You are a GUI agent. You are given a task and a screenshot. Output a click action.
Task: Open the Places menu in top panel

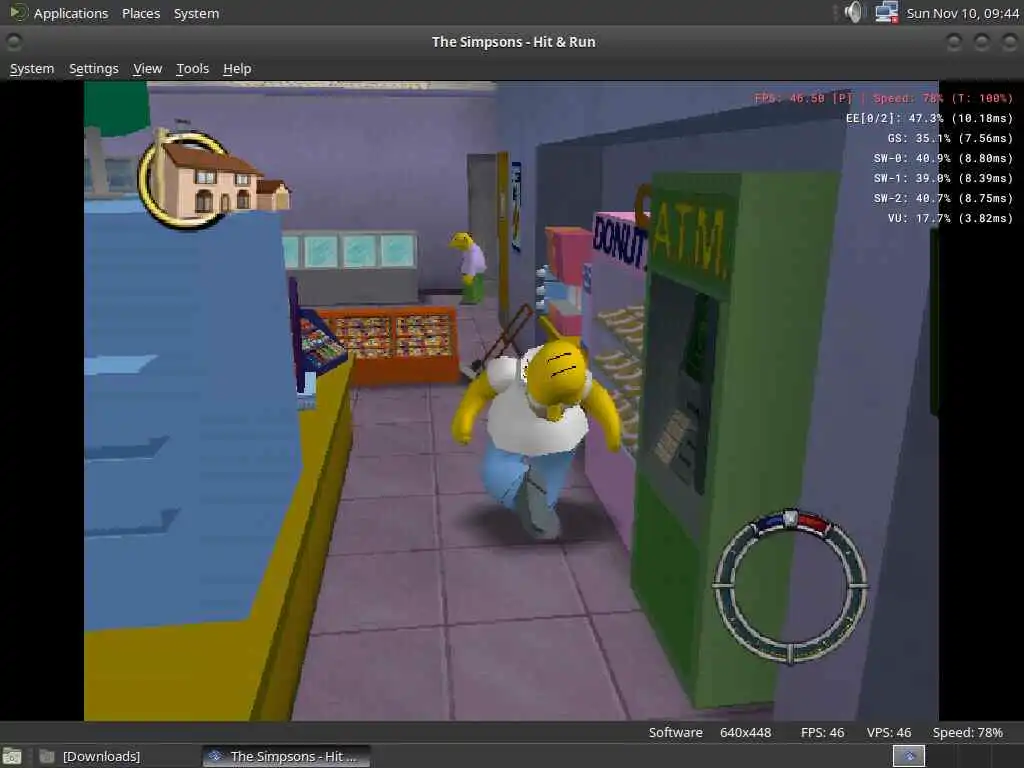pos(141,13)
